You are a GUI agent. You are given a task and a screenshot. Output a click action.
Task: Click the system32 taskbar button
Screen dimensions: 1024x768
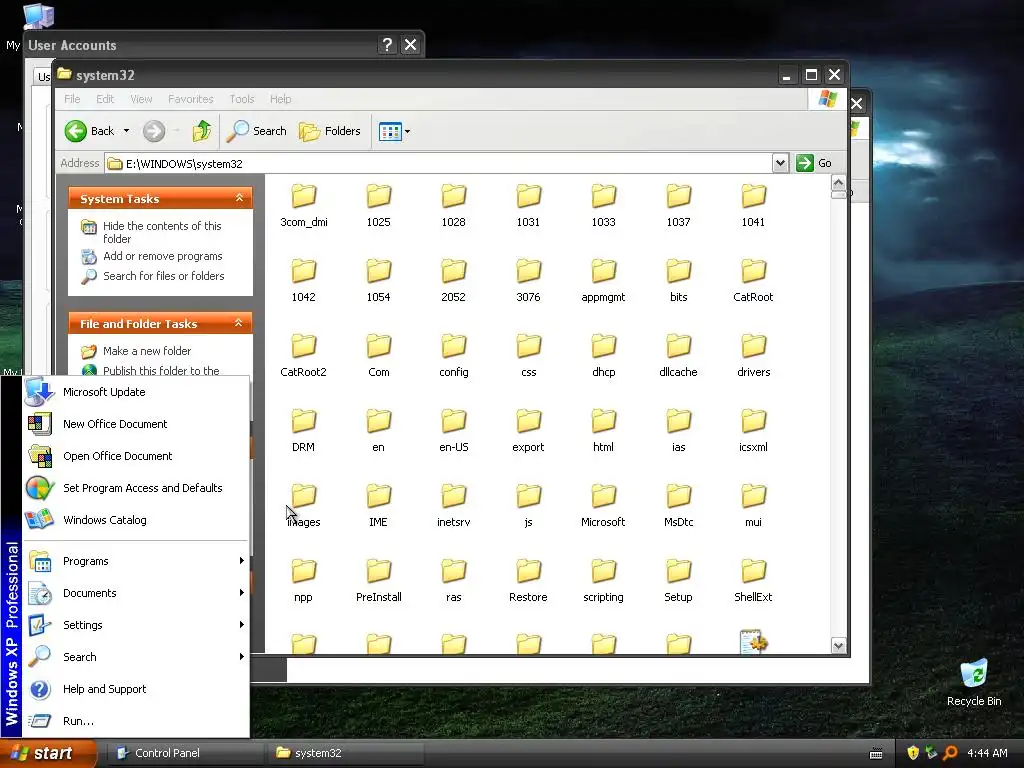coord(345,753)
